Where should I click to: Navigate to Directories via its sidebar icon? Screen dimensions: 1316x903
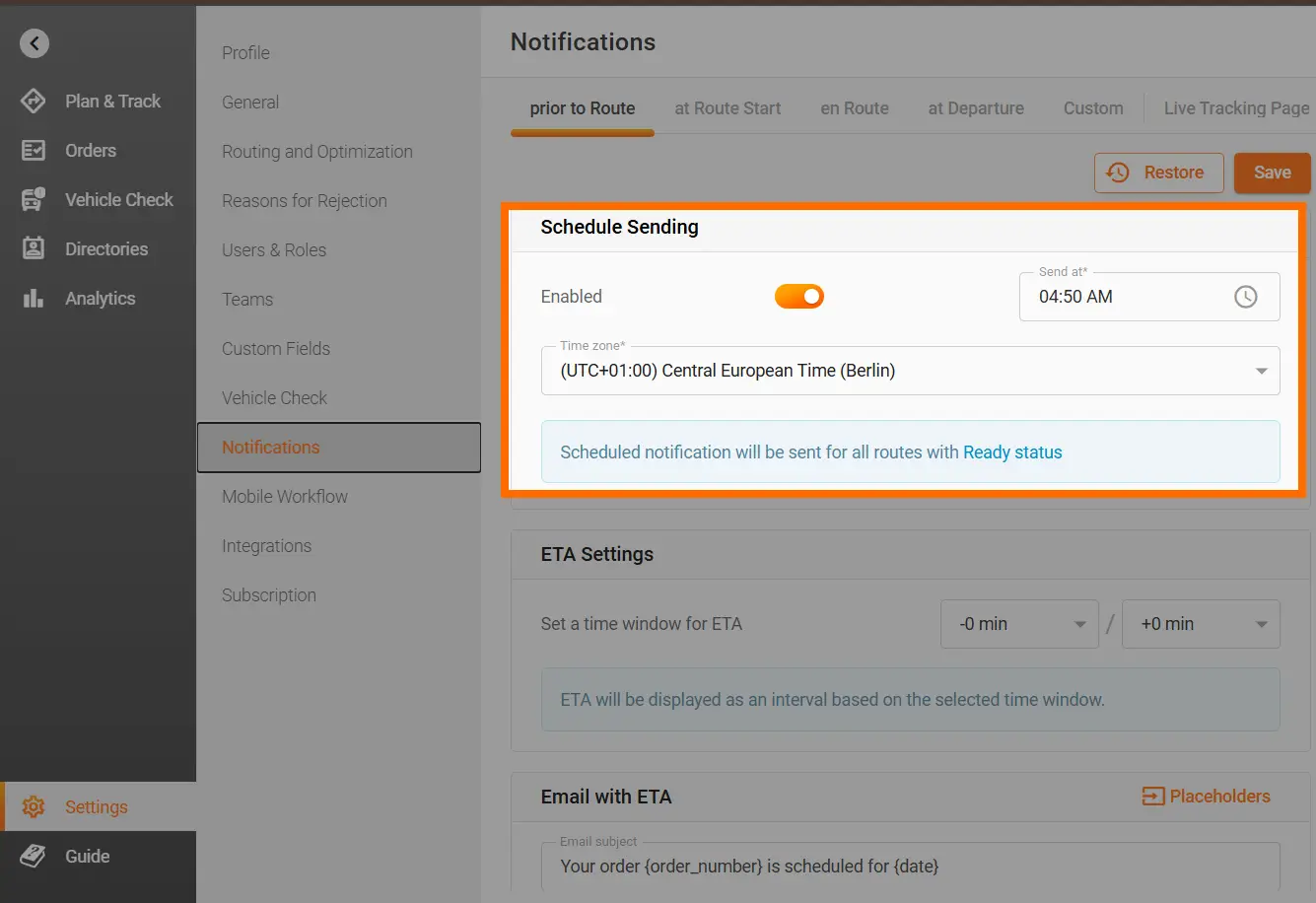[32, 248]
